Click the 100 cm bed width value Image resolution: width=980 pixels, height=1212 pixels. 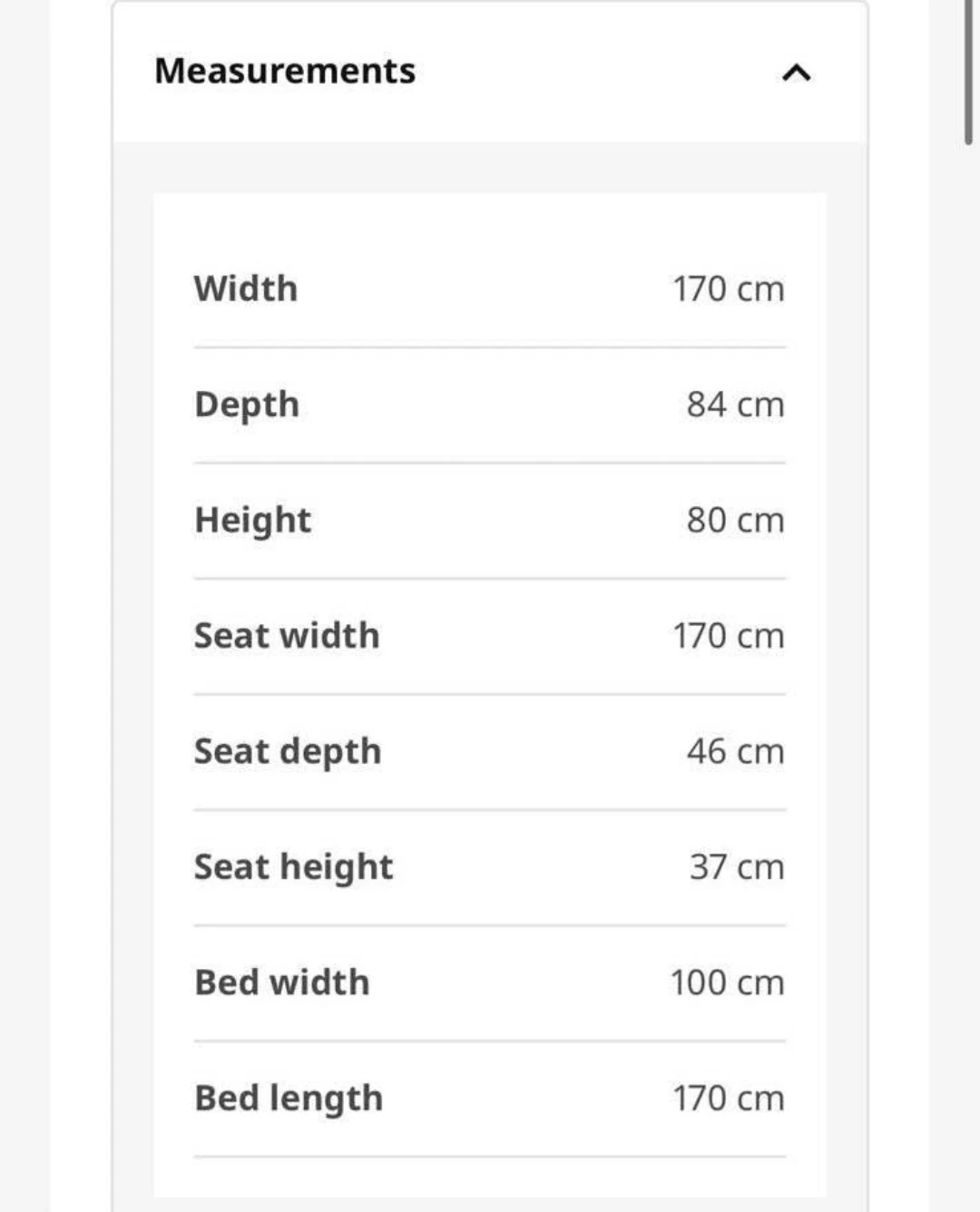pyautogui.click(x=728, y=982)
